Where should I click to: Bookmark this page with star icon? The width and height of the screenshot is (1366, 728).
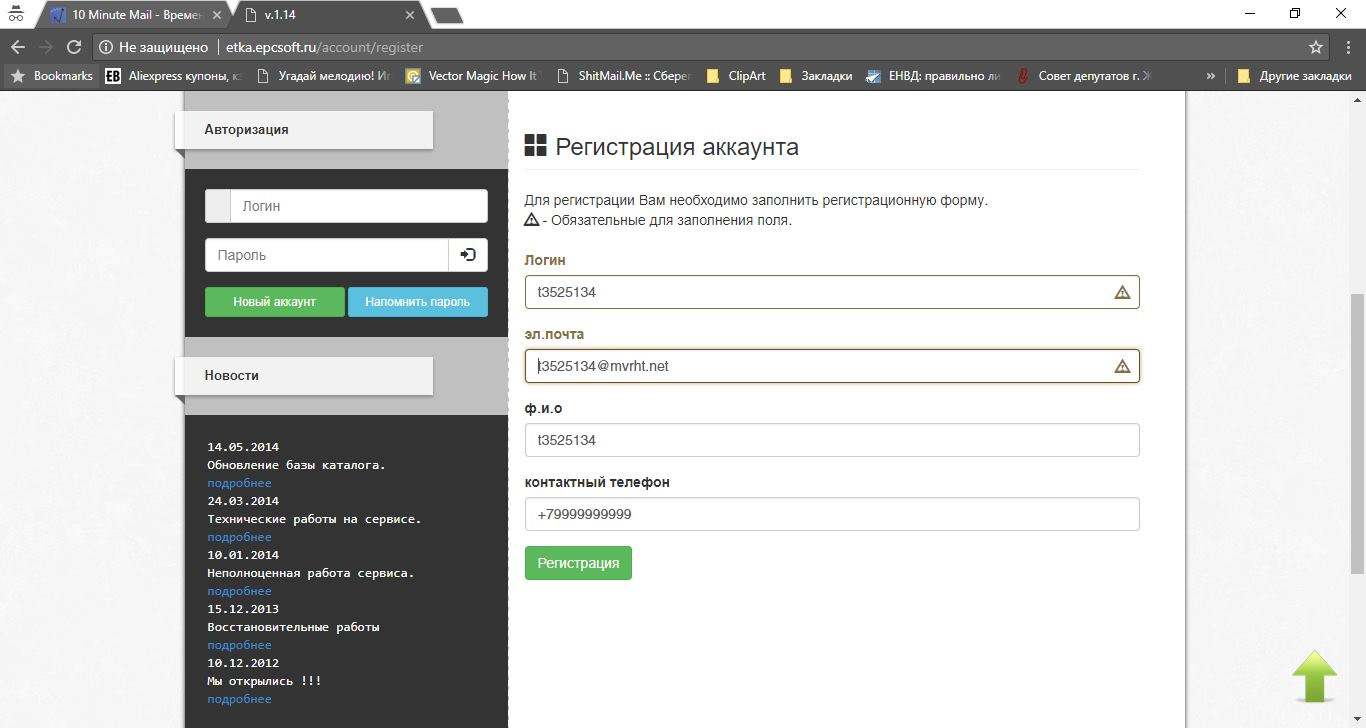pos(1316,47)
